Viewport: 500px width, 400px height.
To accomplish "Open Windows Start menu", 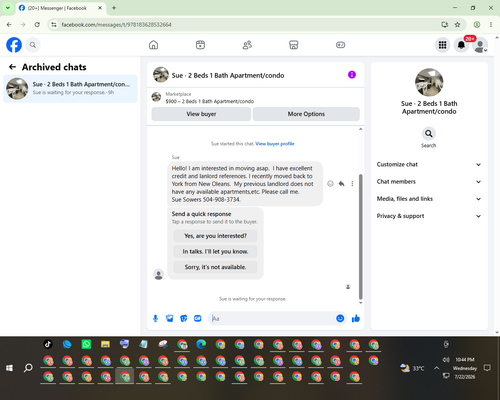I will (x=9, y=368).
